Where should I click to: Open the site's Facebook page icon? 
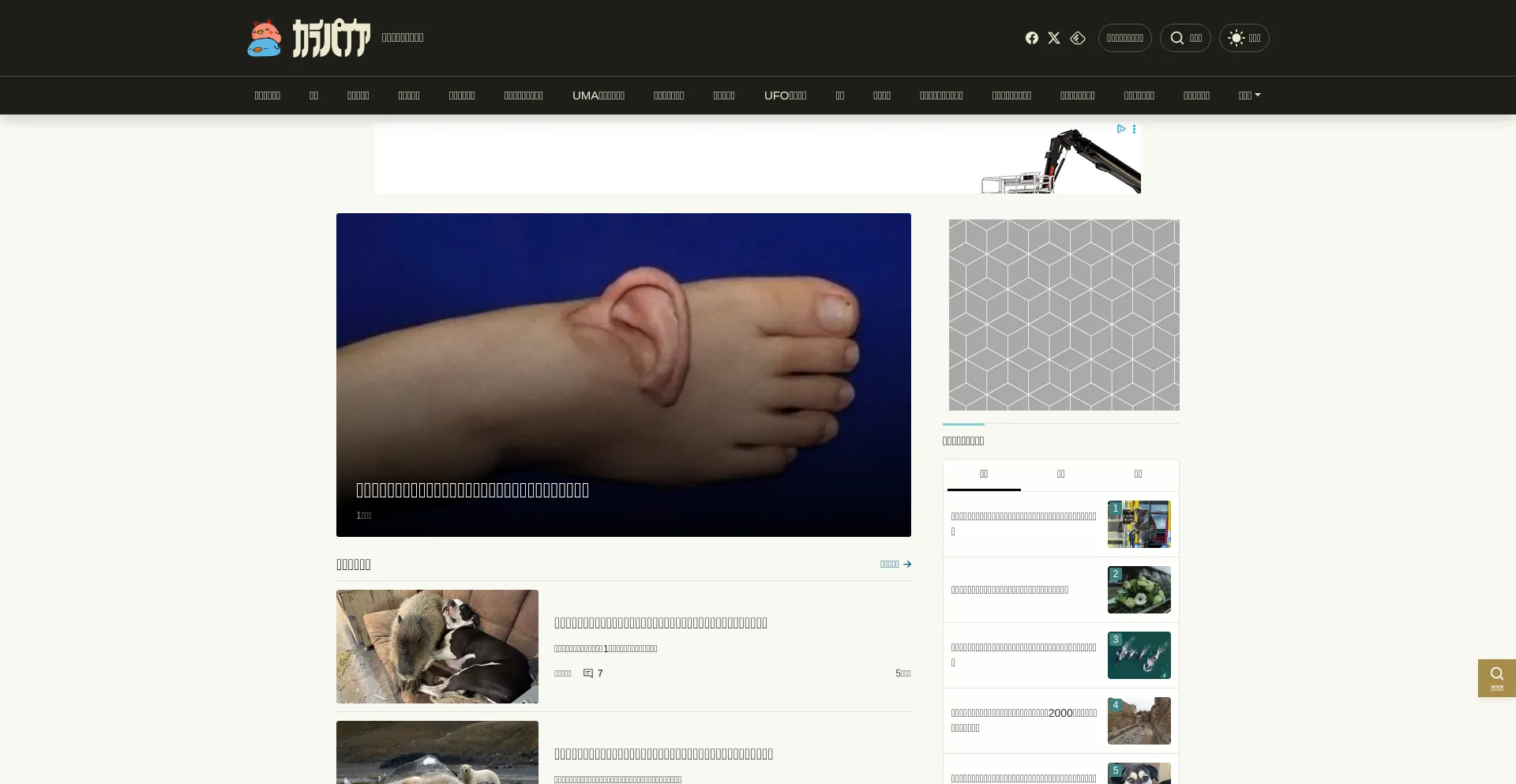coord(1031,38)
